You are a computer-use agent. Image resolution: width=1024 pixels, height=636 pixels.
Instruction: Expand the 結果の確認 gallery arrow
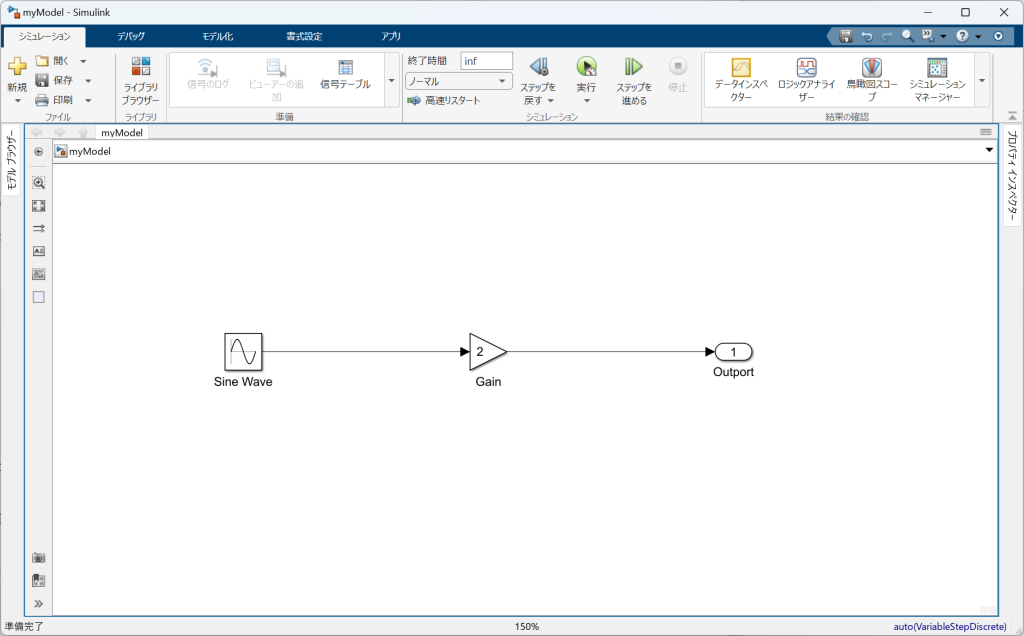point(982,81)
